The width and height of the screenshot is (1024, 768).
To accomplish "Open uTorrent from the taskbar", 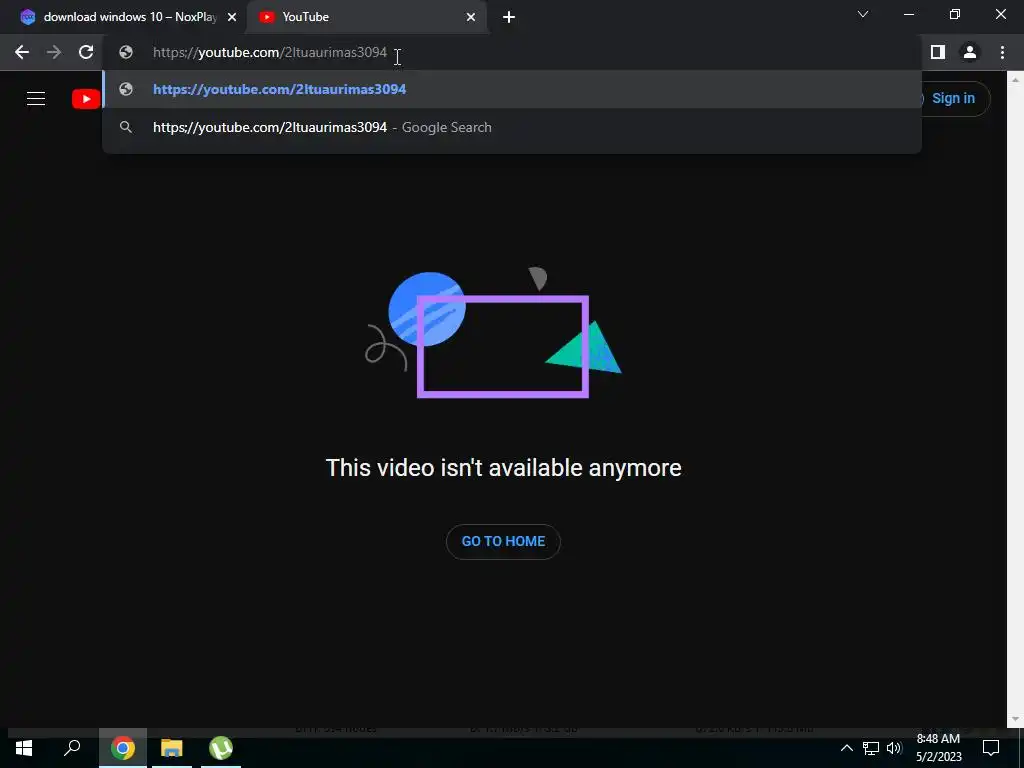I will (221, 748).
